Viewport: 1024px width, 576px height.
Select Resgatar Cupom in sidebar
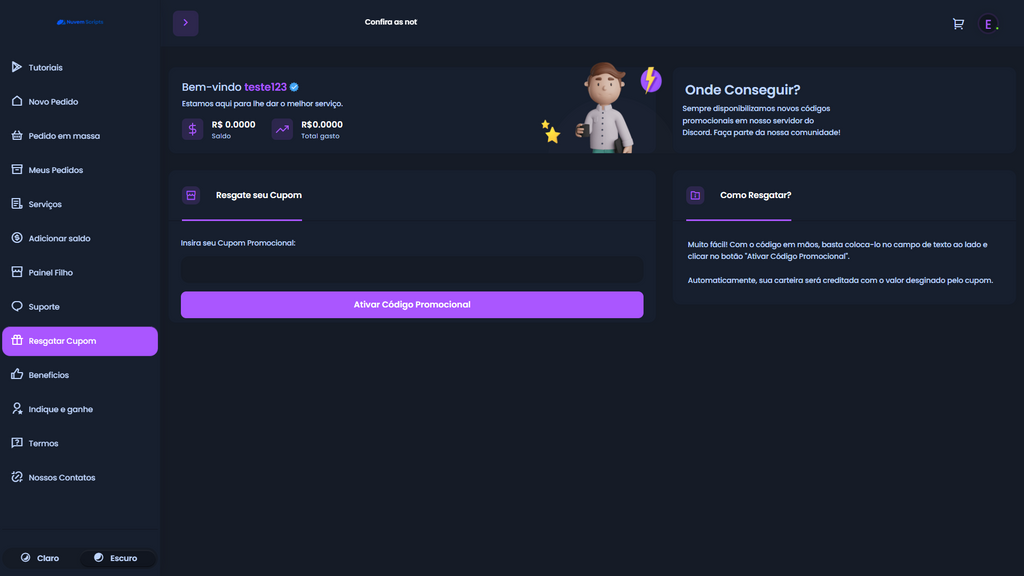(x=62, y=341)
